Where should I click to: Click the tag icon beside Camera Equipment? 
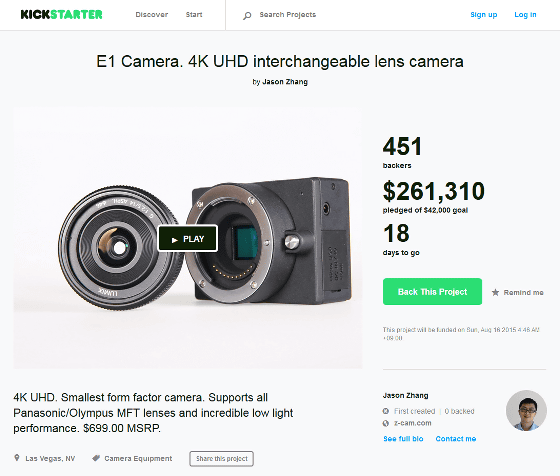[x=96, y=458]
